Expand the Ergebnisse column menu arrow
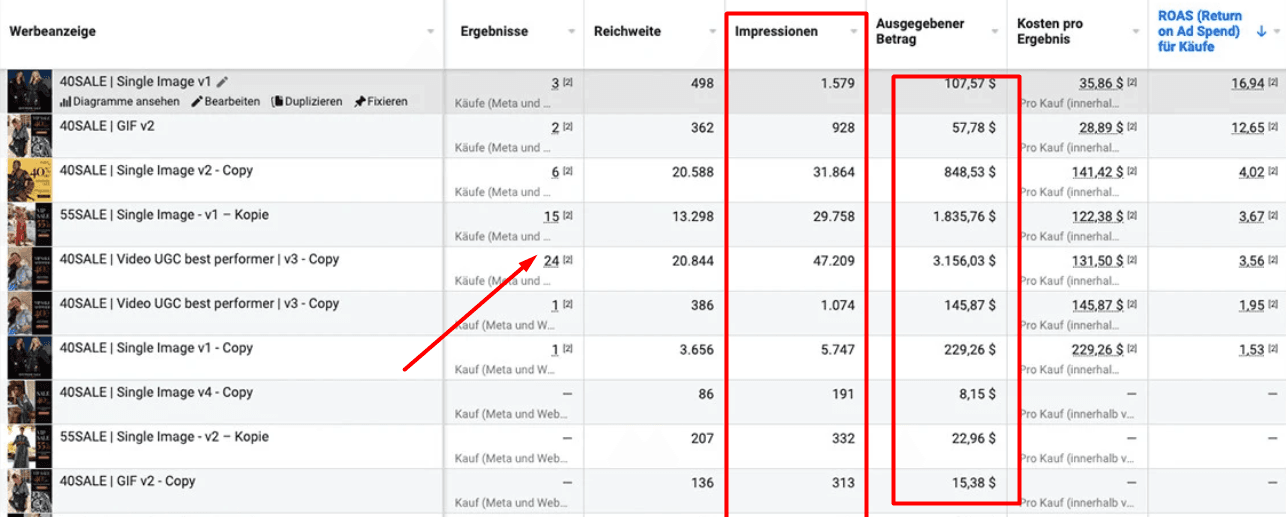The image size is (1286, 517). [572, 32]
